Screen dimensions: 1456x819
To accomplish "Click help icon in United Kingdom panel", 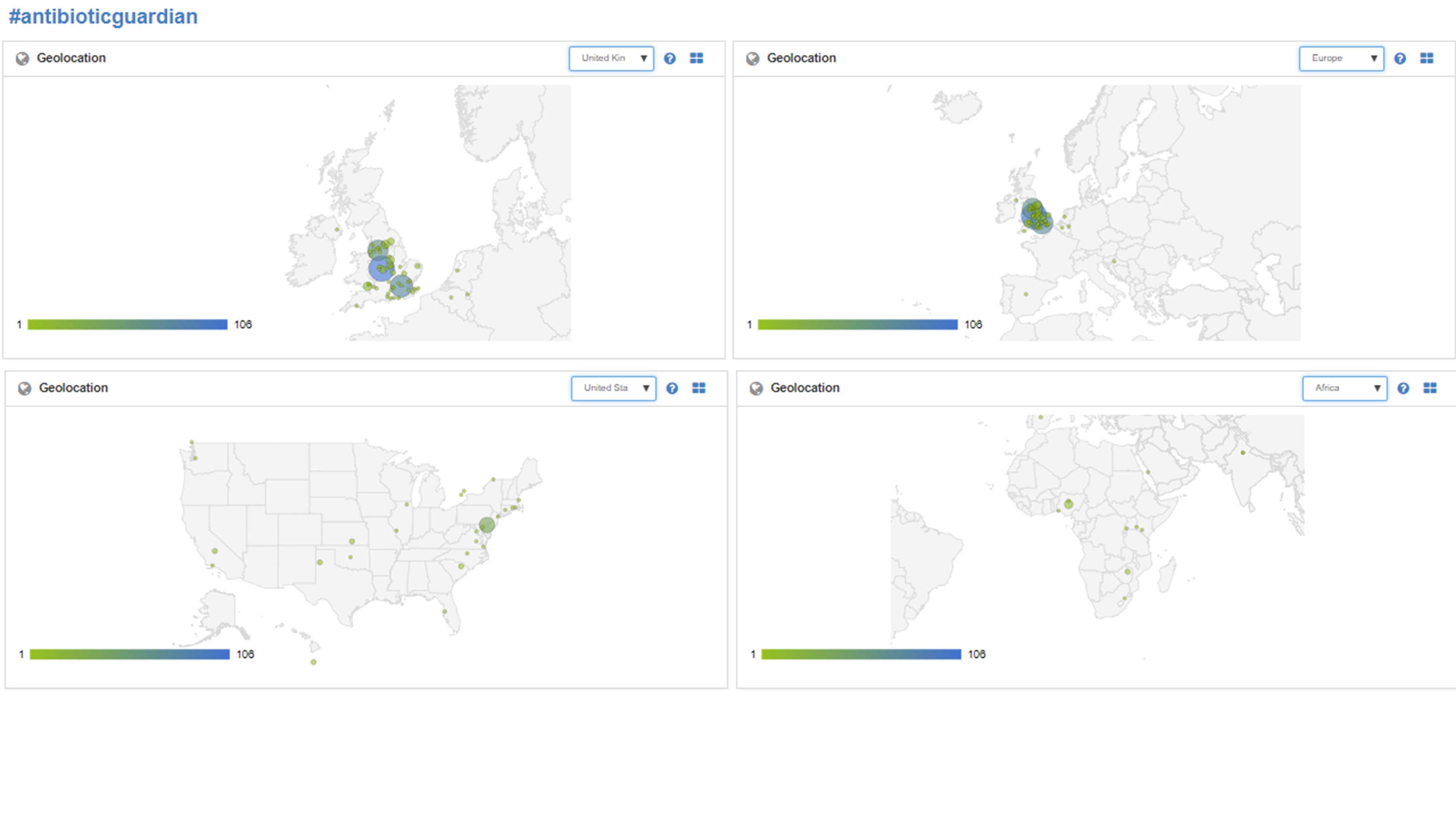I will [x=670, y=58].
